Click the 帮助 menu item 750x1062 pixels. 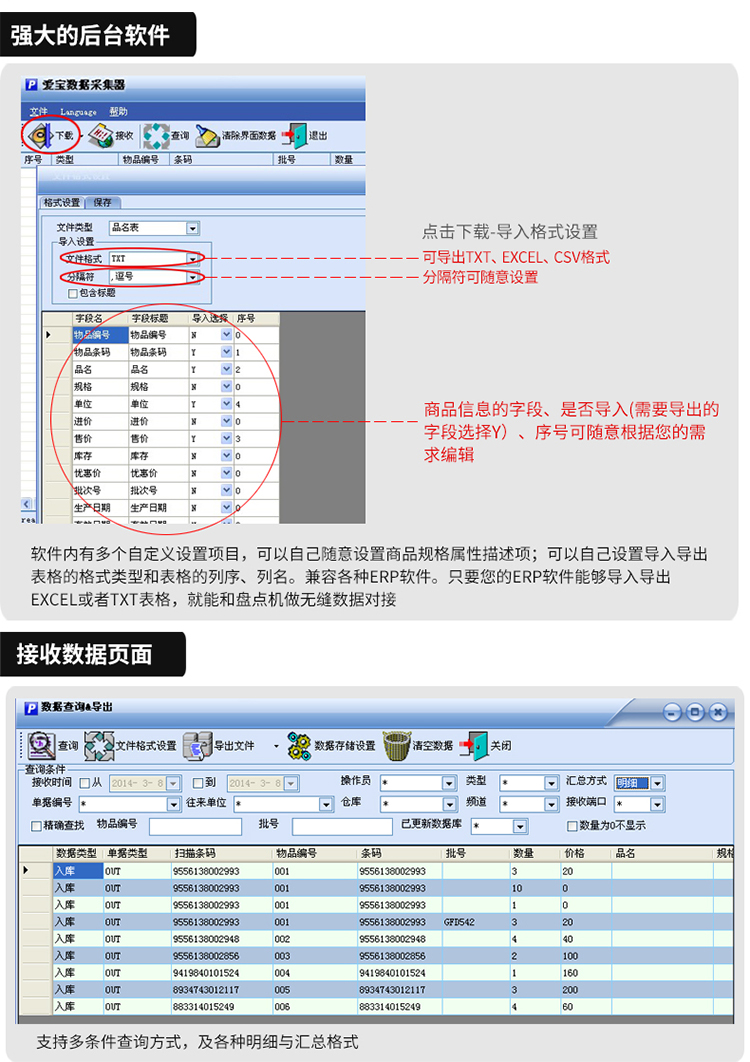119,112
